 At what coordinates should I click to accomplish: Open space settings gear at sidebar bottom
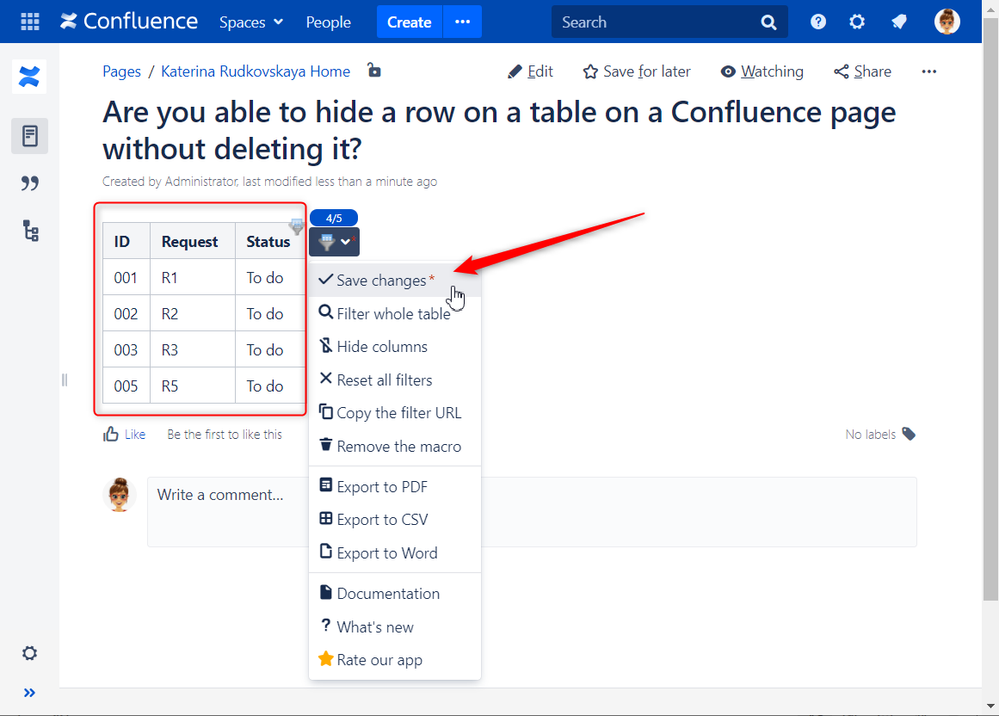(29, 653)
